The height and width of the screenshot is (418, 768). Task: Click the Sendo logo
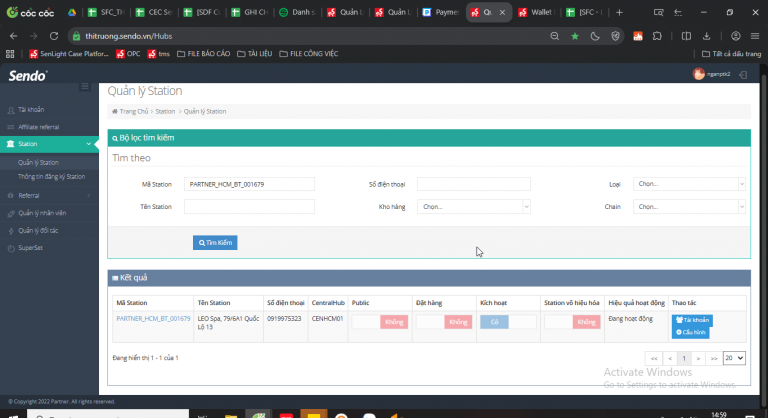[x=28, y=75]
